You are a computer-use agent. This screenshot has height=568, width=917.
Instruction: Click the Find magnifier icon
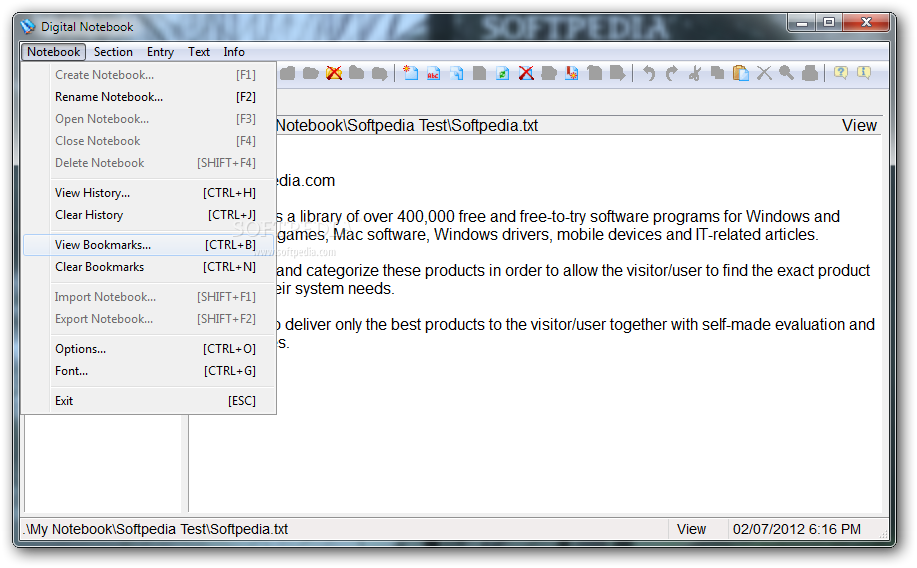click(787, 73)
